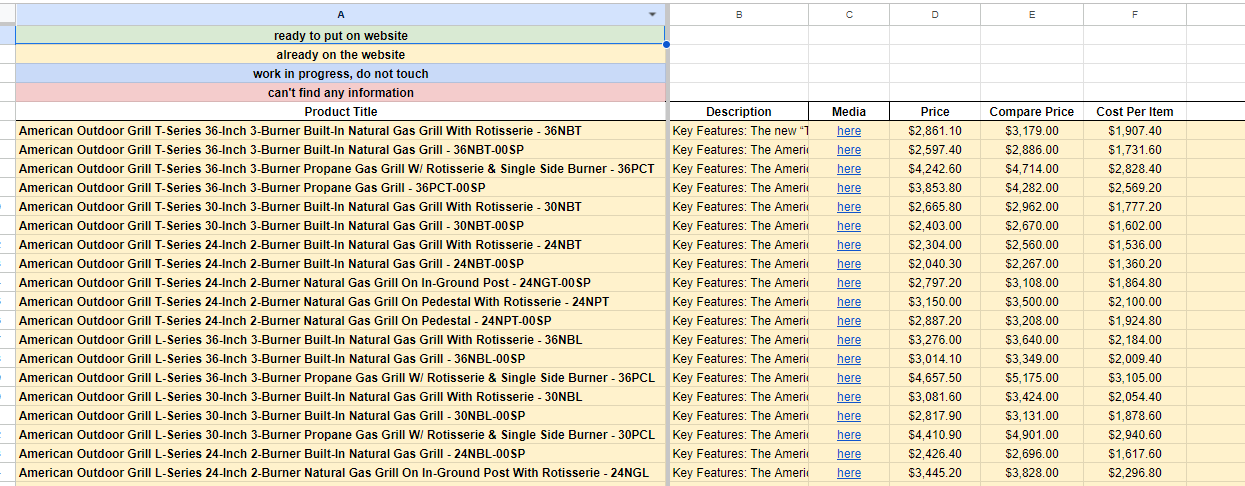This screenshot has height=486, width=1245.
Task: Open 'here' media link for 24NGL grill
Action: point(849,473)
